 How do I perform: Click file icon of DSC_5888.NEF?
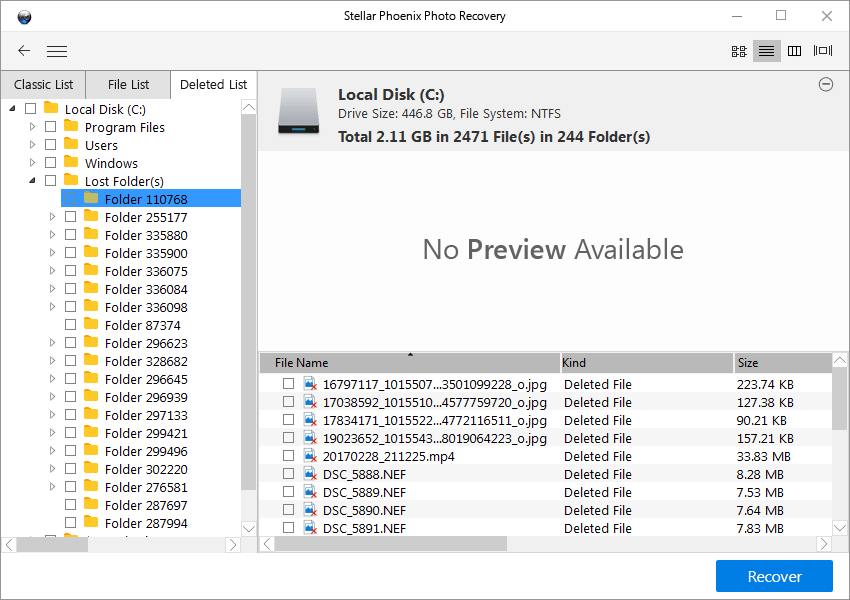(310, 474)
